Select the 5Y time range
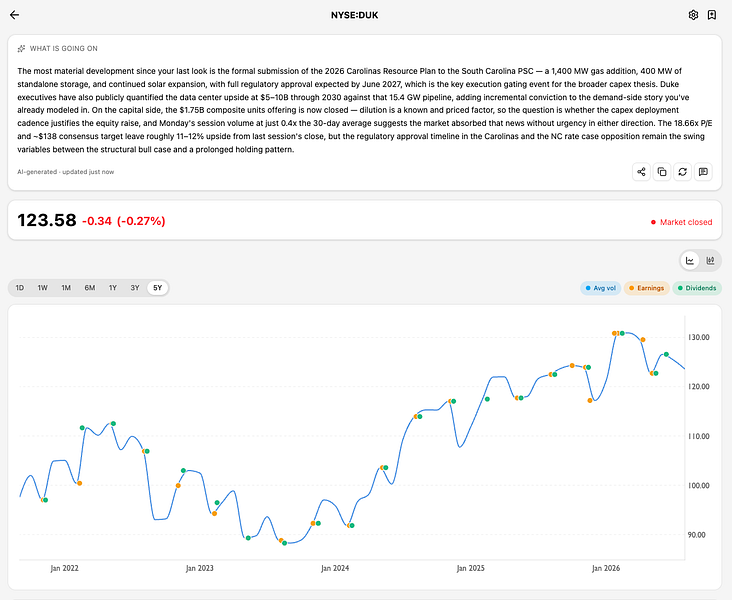 (158, 288)
